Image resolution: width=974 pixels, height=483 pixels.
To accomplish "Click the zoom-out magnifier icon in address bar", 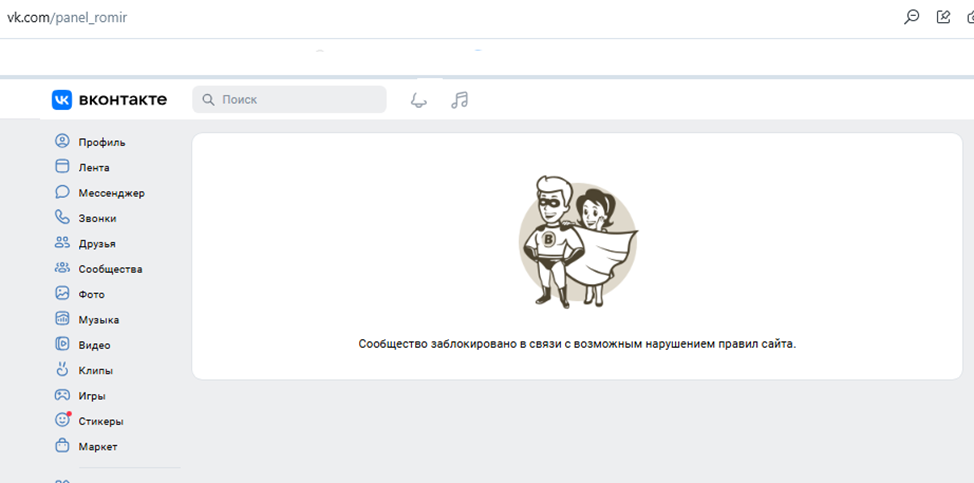I will [x=911, y=17].
